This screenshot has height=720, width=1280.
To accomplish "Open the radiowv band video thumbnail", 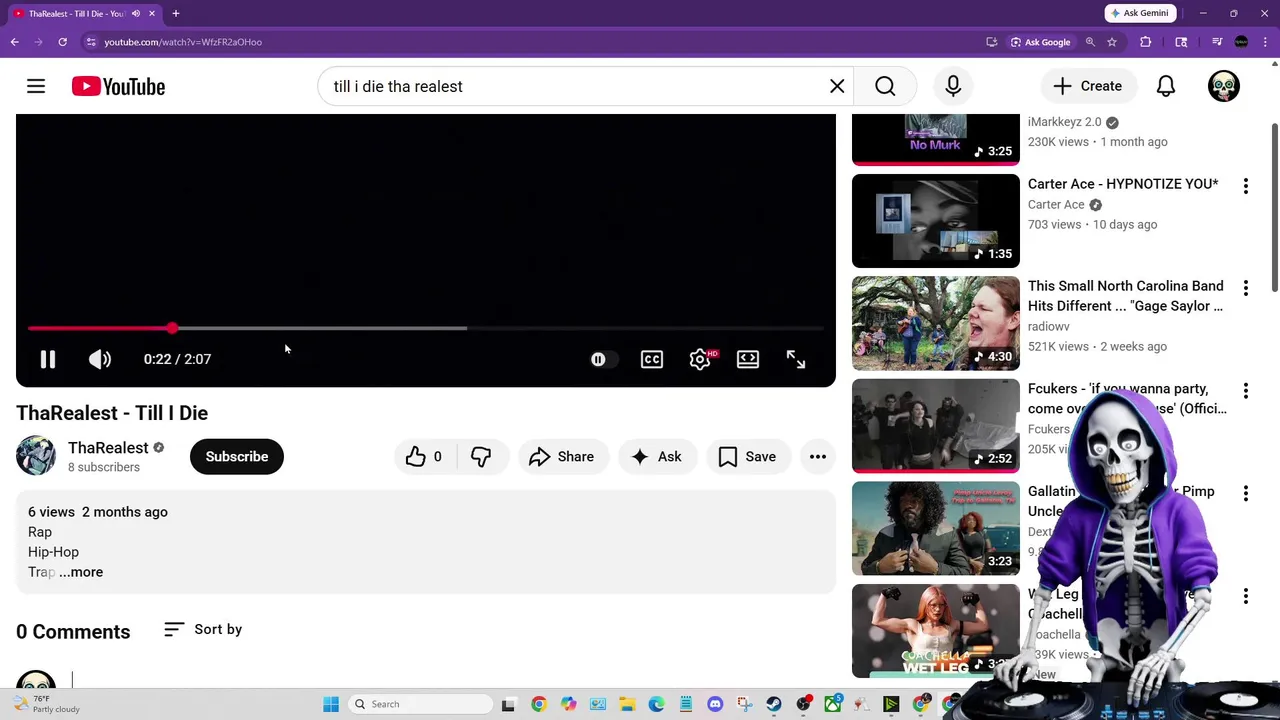I will pos(936,323).
